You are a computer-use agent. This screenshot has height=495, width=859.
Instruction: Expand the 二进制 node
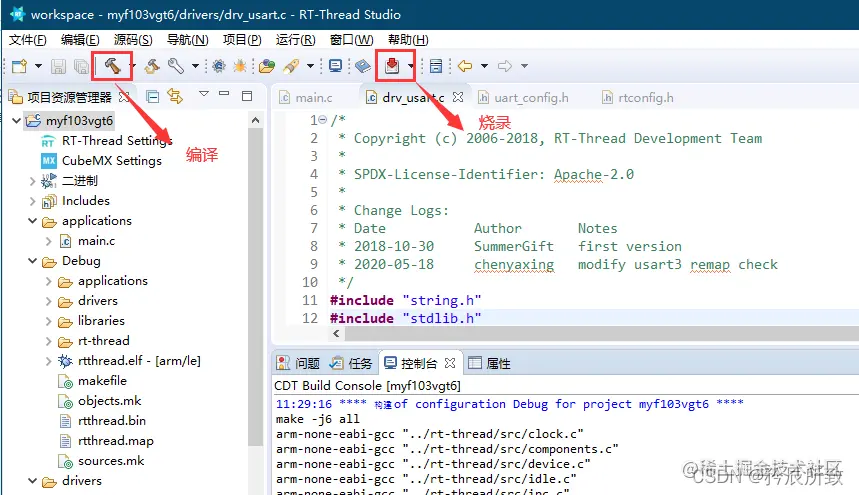[x=32, y=181]
